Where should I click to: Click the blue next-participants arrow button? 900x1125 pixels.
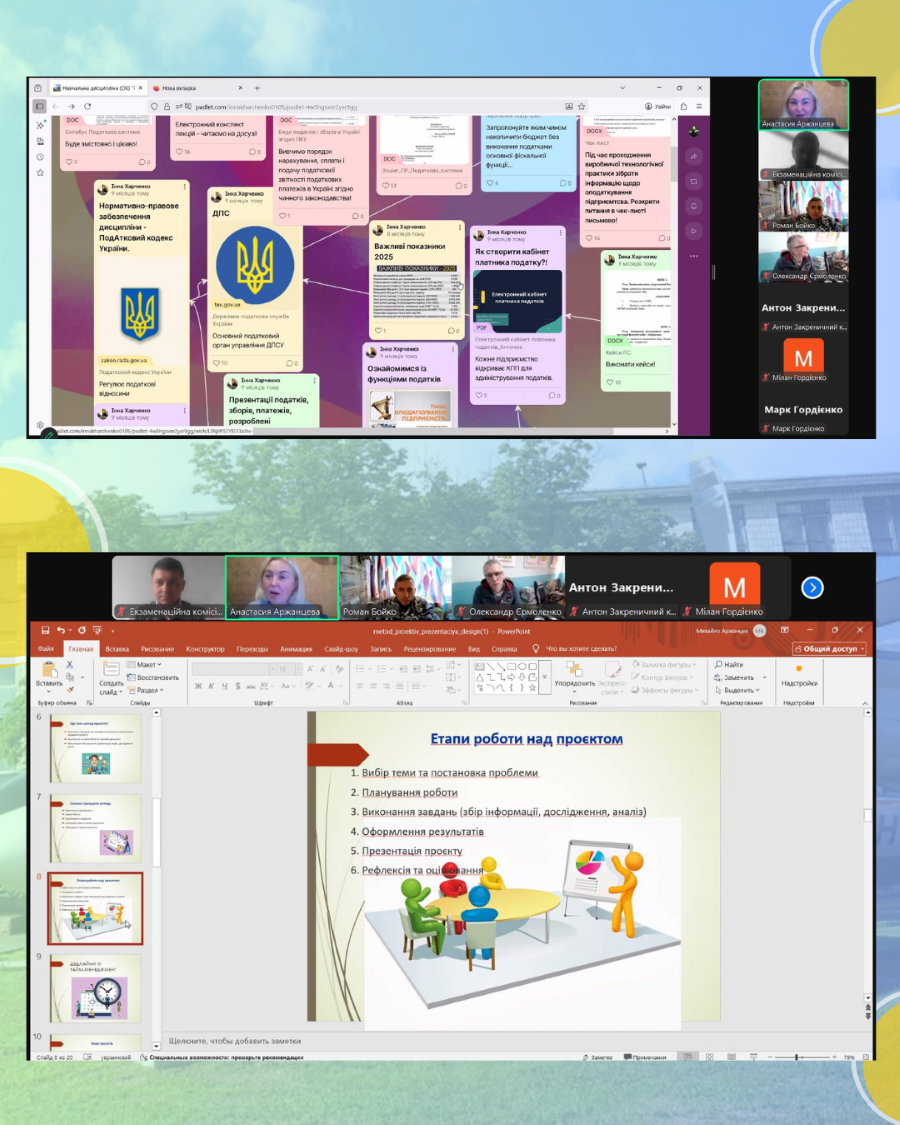tap(812, 588)
